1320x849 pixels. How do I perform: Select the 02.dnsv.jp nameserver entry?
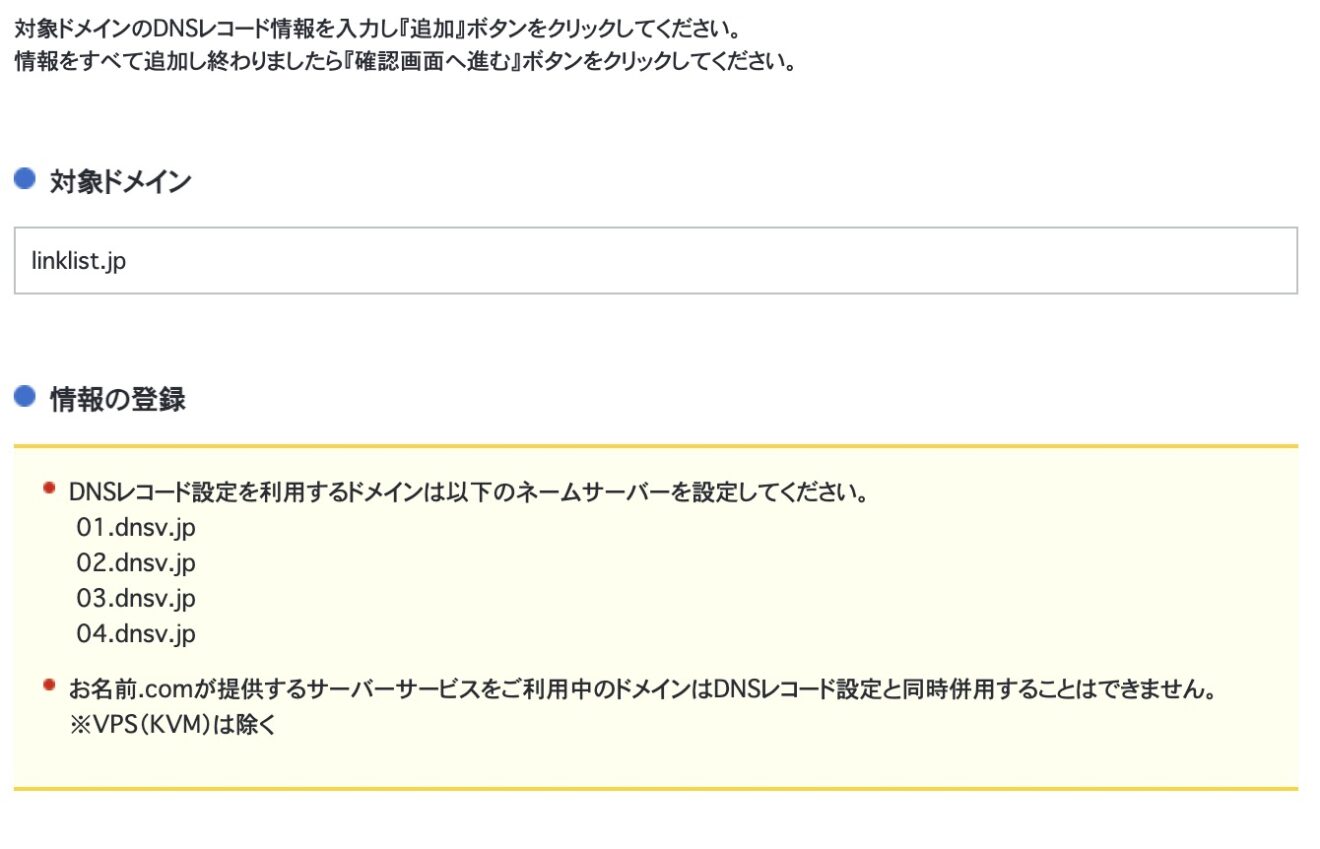[x=138, y=563]
